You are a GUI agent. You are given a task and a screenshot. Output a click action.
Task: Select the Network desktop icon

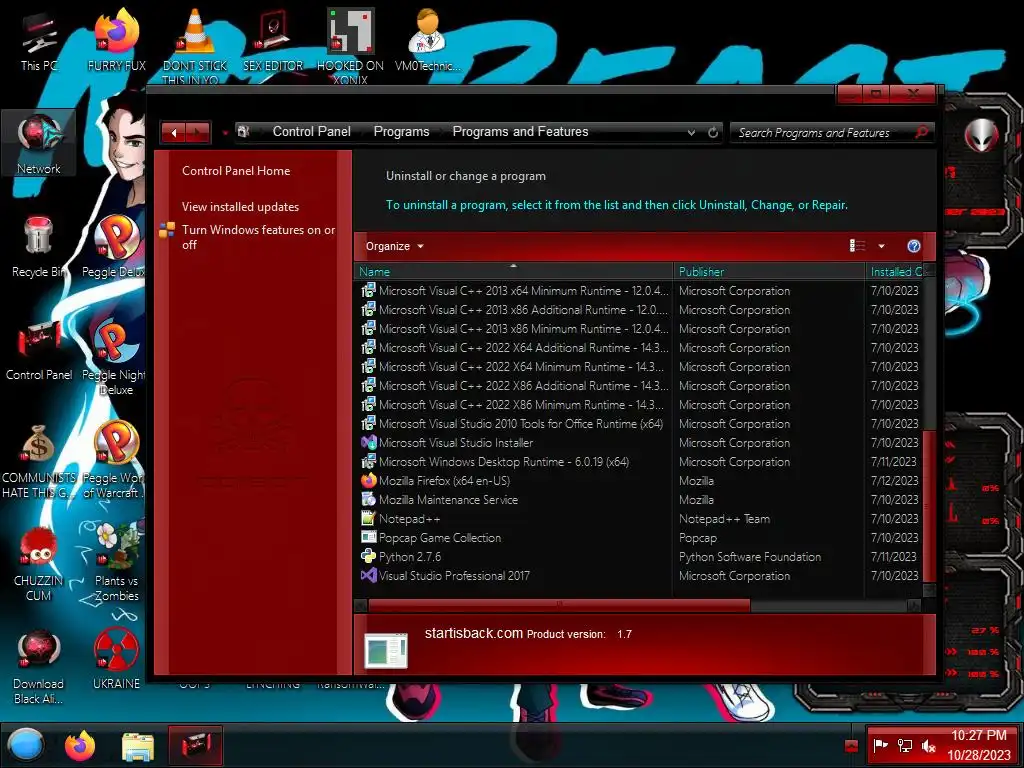pyautogui.click(x=39, y=144)
